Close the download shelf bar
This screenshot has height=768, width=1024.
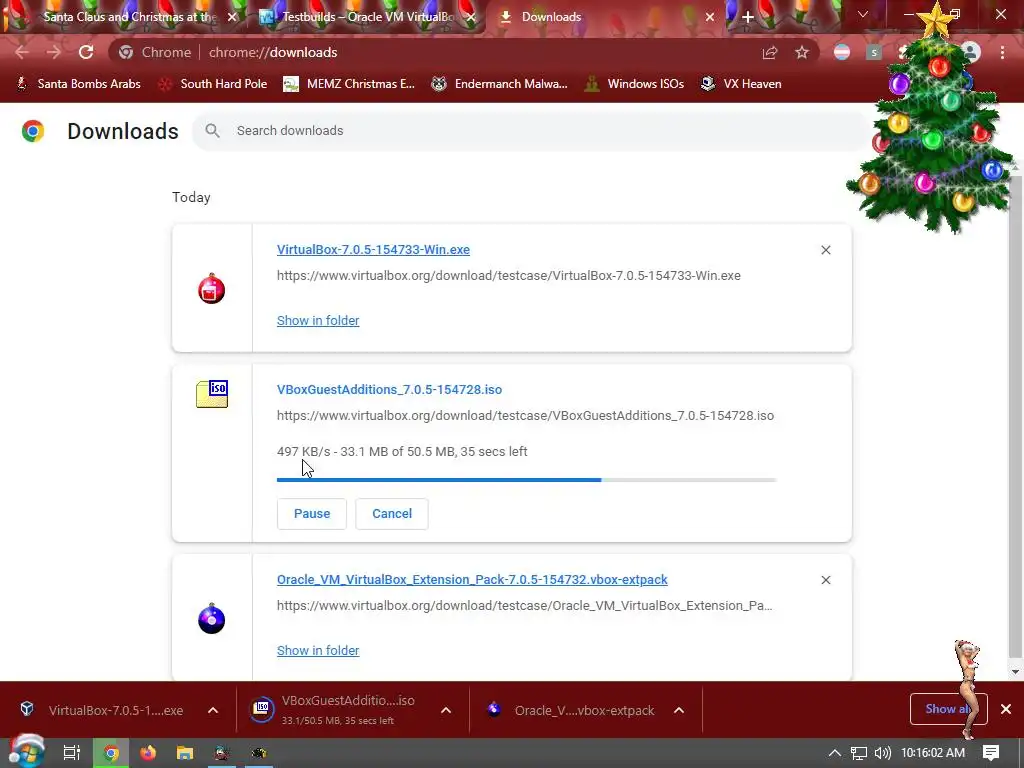(x=1006, y=709)
